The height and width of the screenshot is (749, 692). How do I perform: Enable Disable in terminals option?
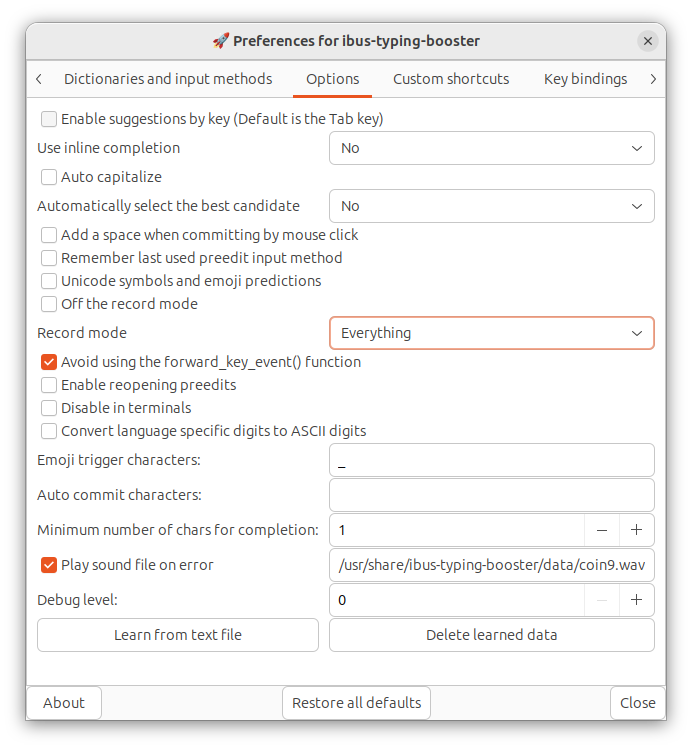[49, 408]
